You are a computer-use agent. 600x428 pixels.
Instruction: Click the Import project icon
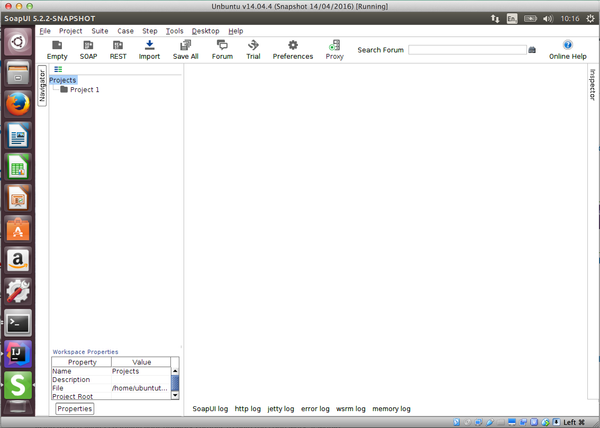point(149,49)
